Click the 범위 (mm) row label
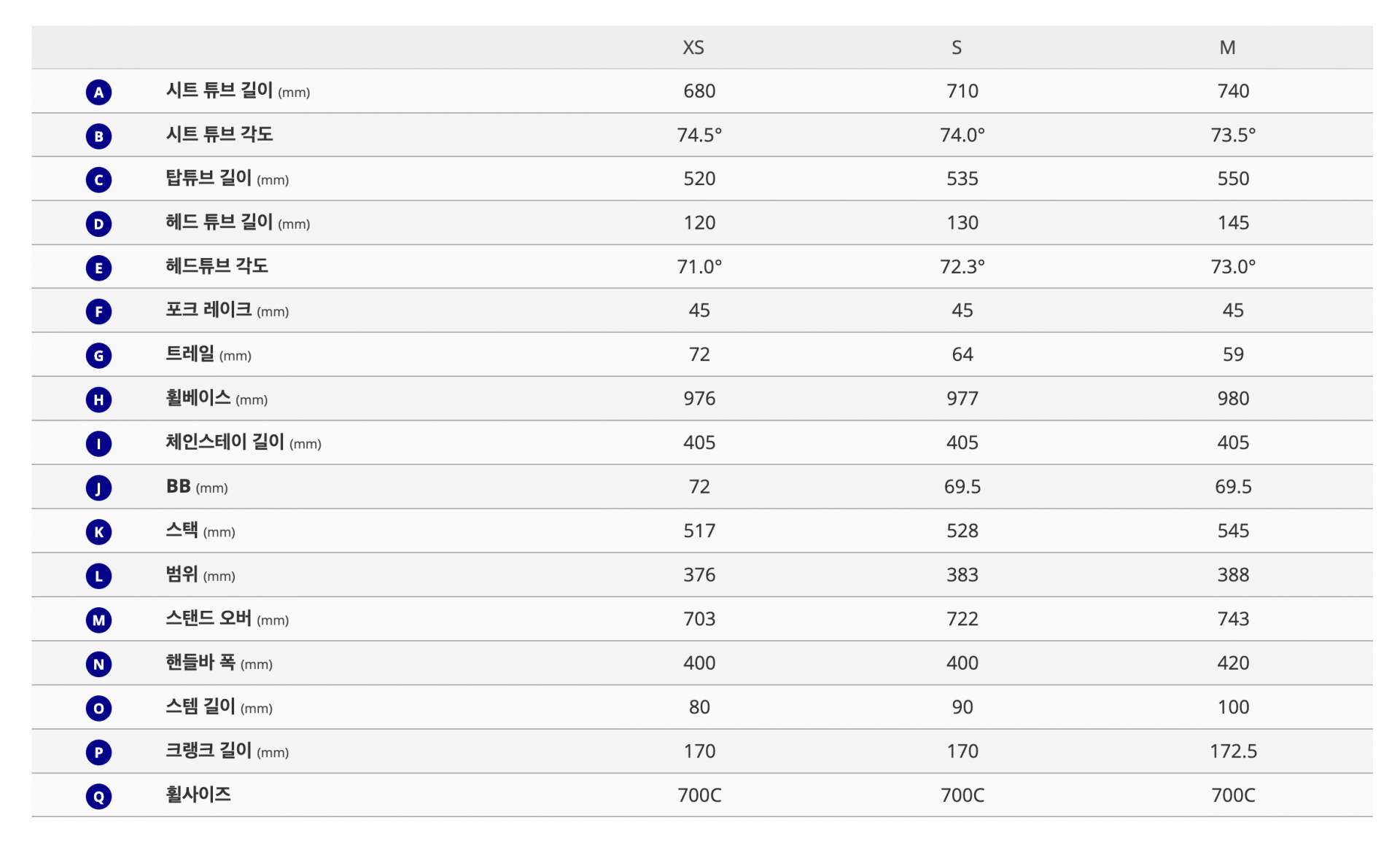 point(201,574)
